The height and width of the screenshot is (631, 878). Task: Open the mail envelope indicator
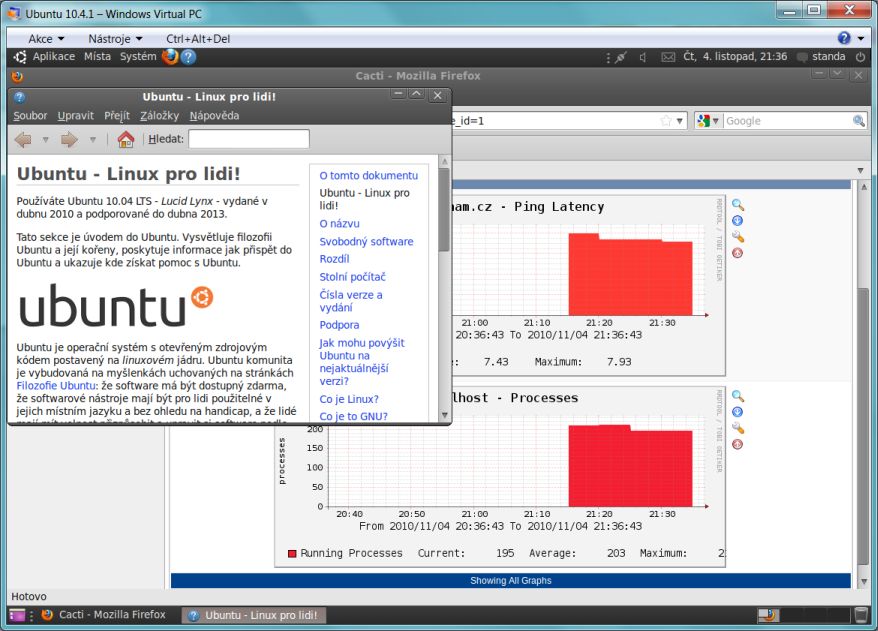click(668, 57)
